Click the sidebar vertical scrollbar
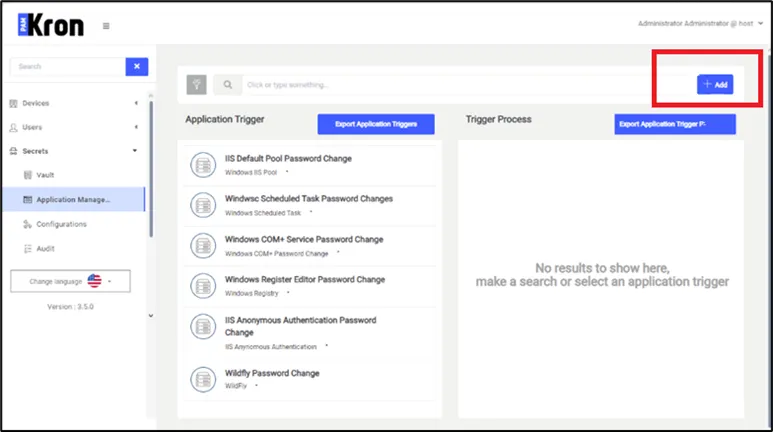Screen dimensions: 773x432 point(151,169)
